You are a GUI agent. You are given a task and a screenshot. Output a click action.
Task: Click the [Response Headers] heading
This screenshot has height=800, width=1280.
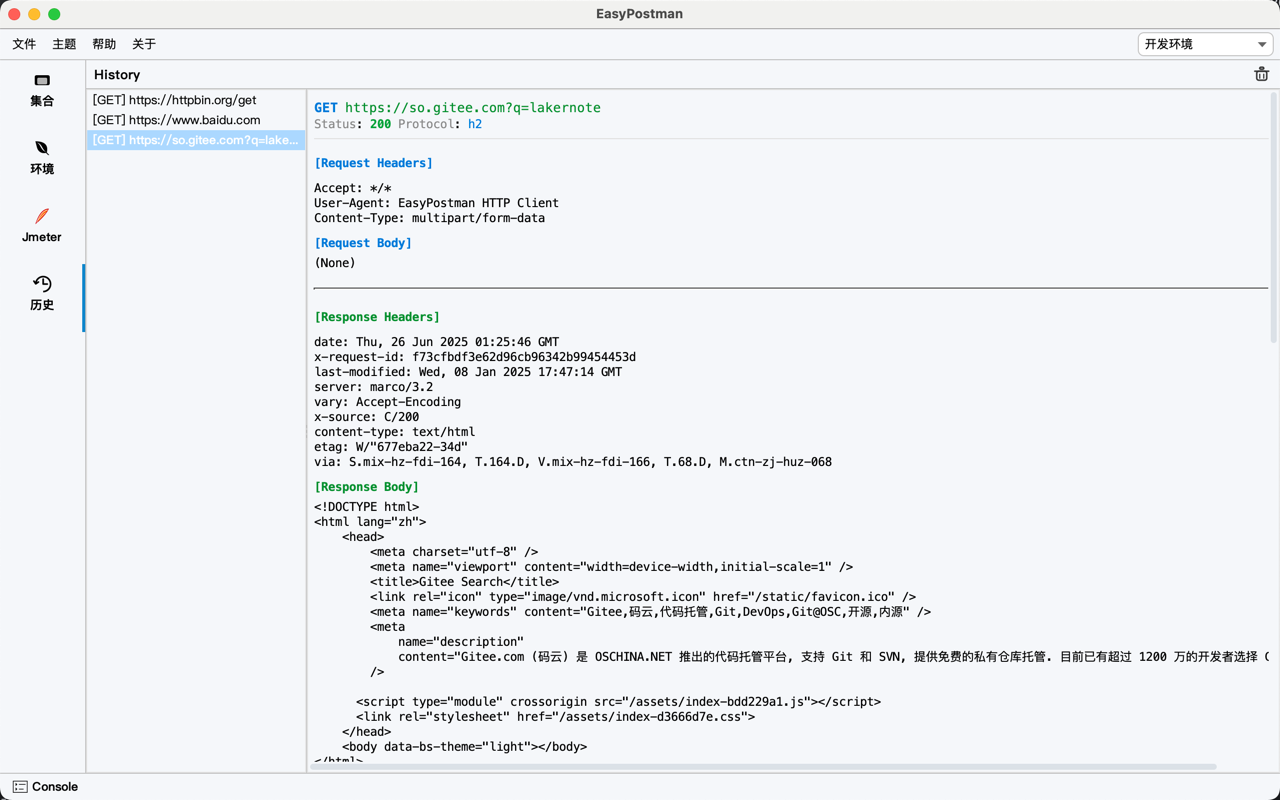coord(377,317)
